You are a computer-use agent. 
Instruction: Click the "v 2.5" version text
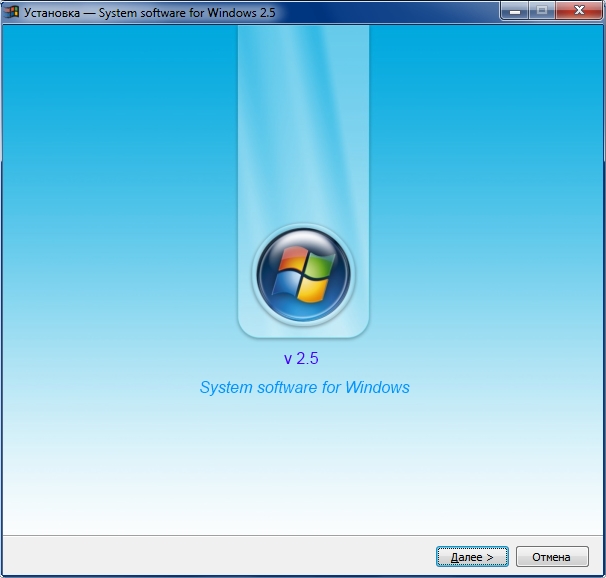(301, 358)
